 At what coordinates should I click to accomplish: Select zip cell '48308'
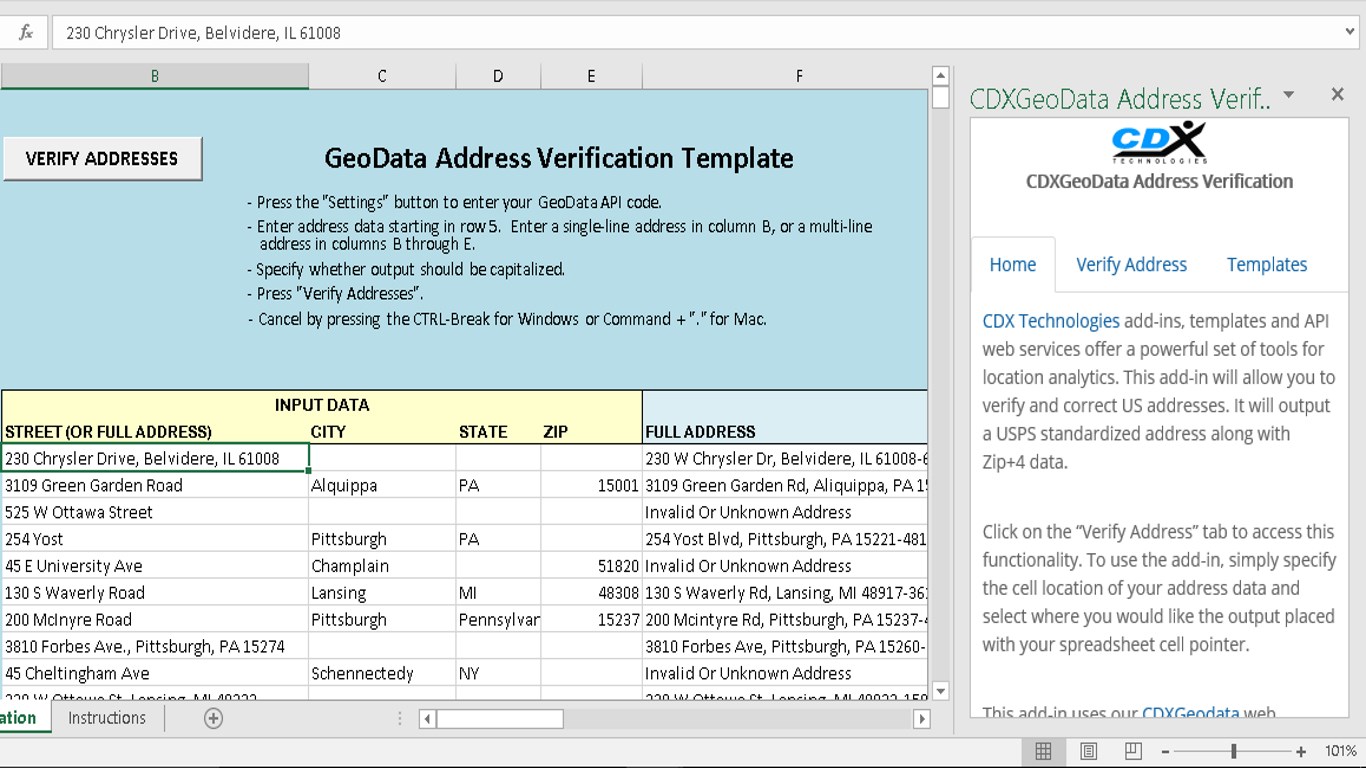click(x=591, y=593)
